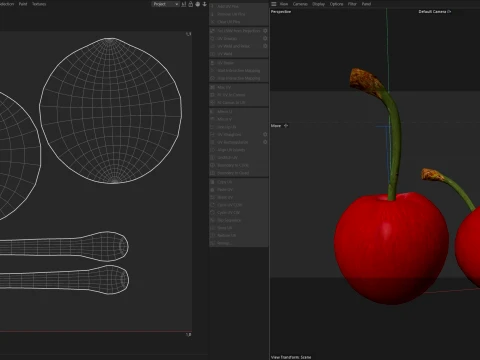The height and width of the screenshot is (360, 480).
Task: Open options gear for UV Straighten
Action: click(x=265, y=134)
